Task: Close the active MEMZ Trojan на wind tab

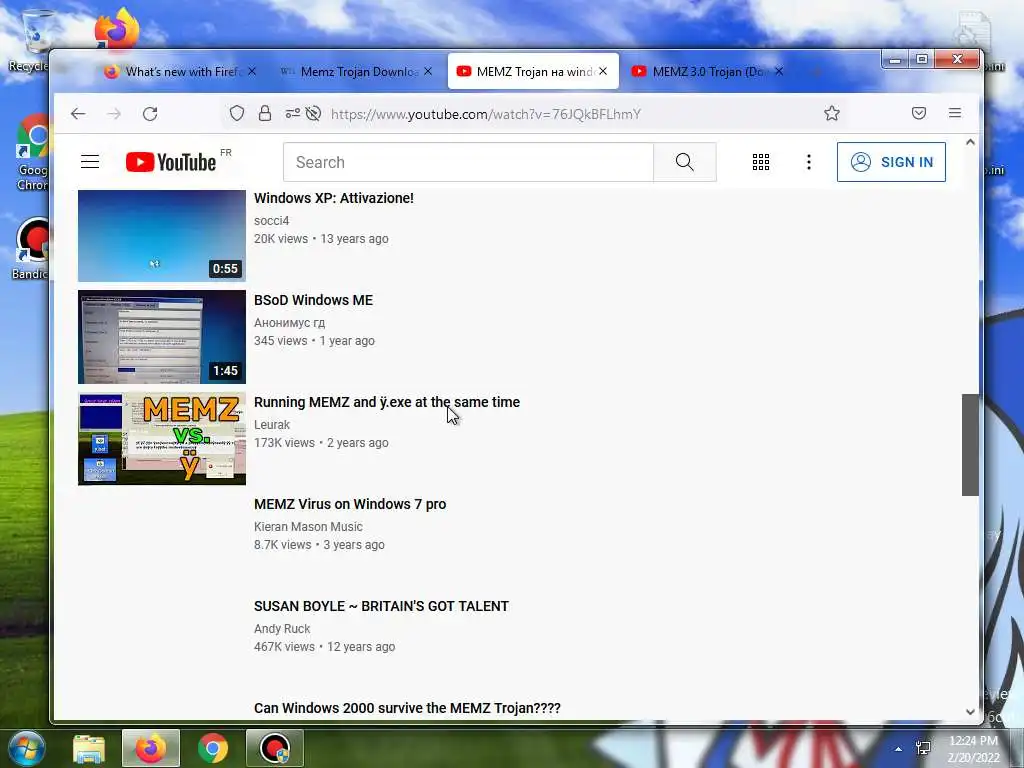Action: 603,71
